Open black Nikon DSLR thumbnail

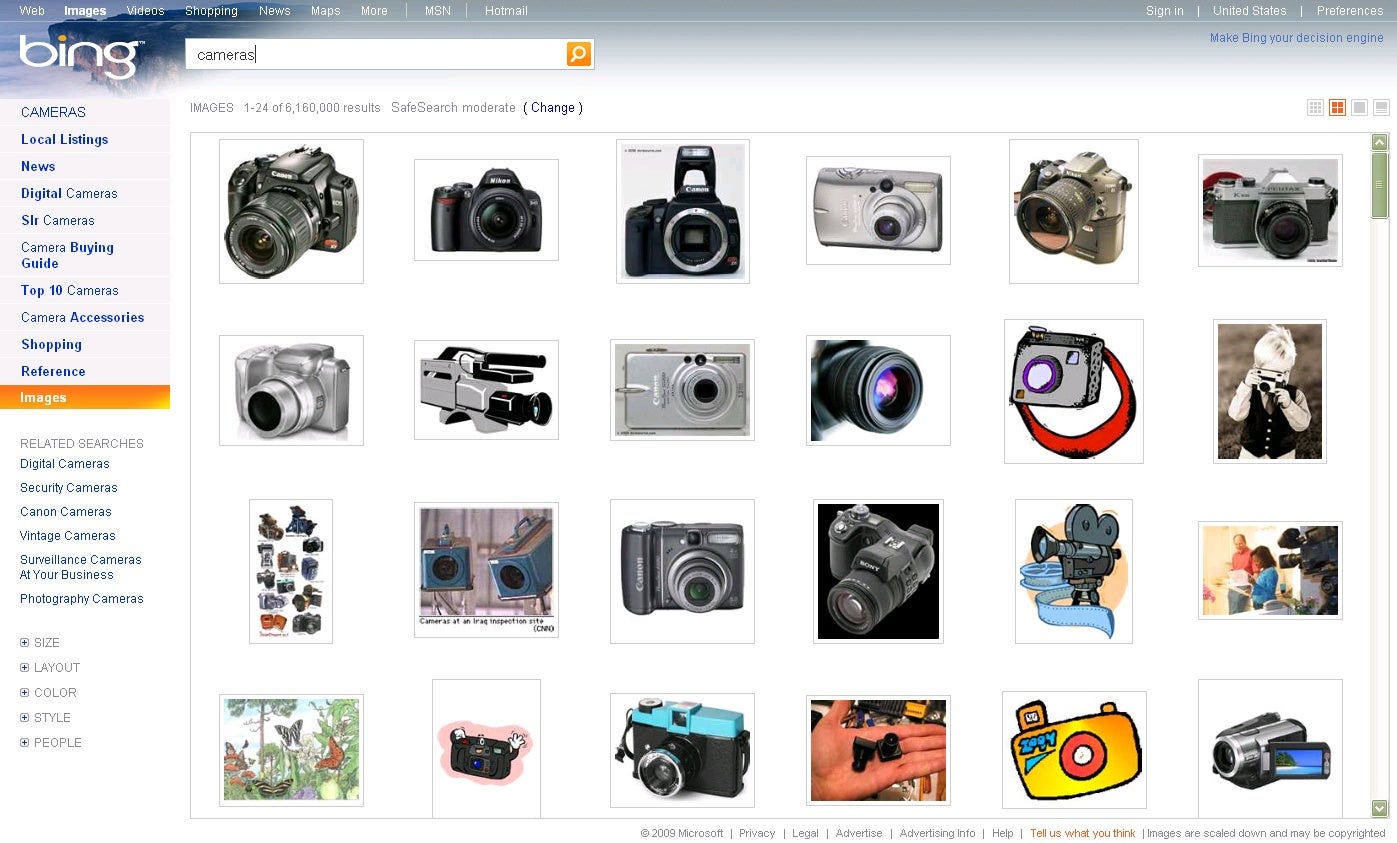(486, 210)
